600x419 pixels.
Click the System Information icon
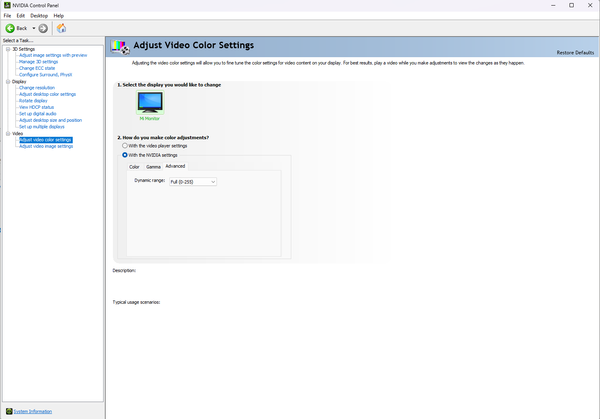tap(8, 411)
